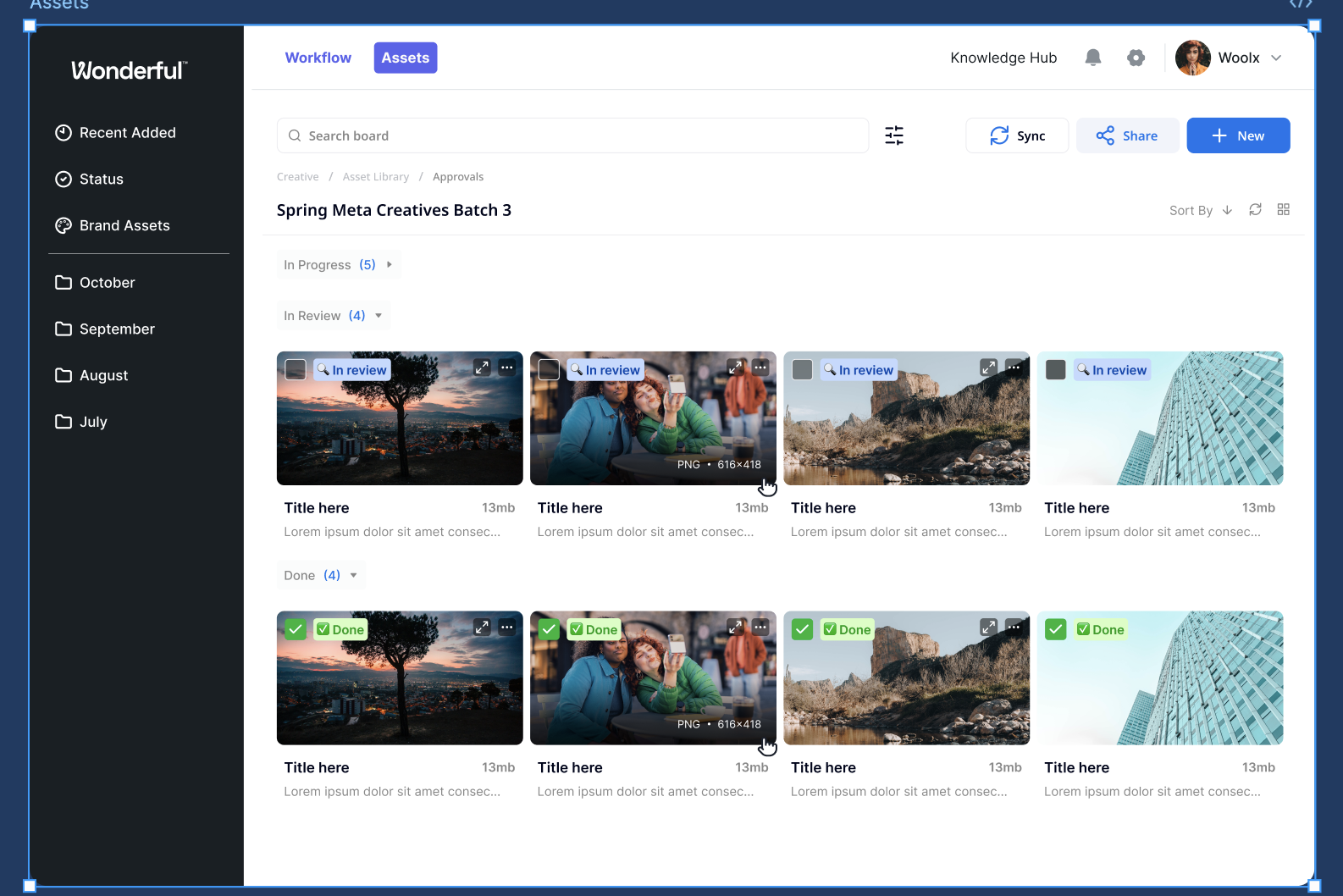Uncheck the Done building card checkbox
Image resolution: width=1343 pixels, height=896 pixels.
(x=1055, y=629)
